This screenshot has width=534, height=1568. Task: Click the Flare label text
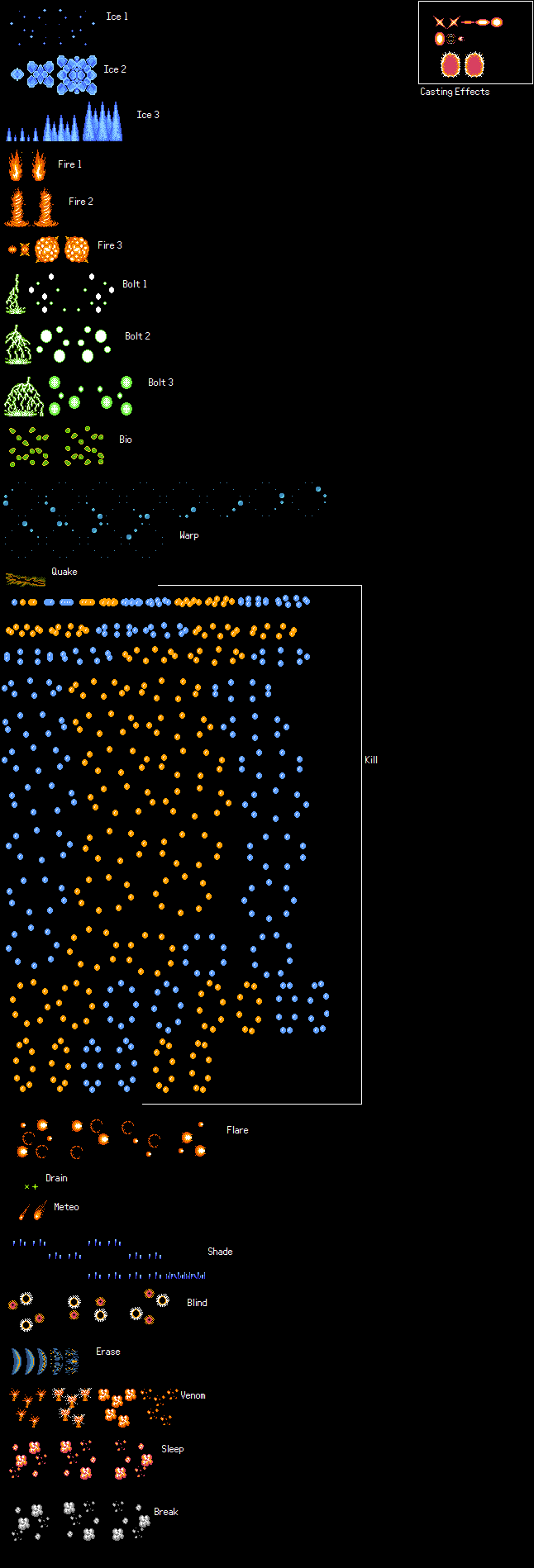[x=237, y=1130]
